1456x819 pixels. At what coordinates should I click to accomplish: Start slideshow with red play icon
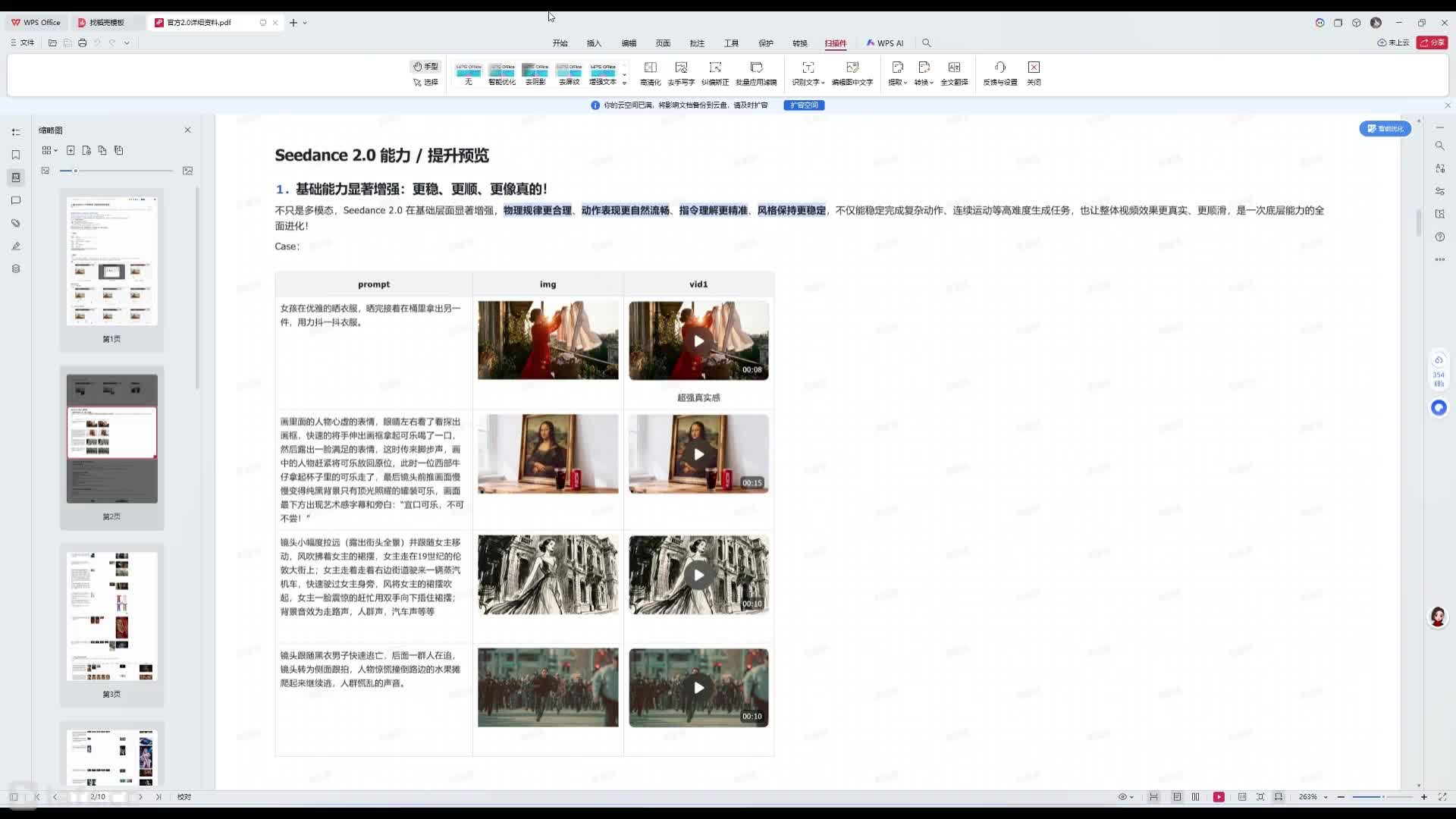point(1219,797)
